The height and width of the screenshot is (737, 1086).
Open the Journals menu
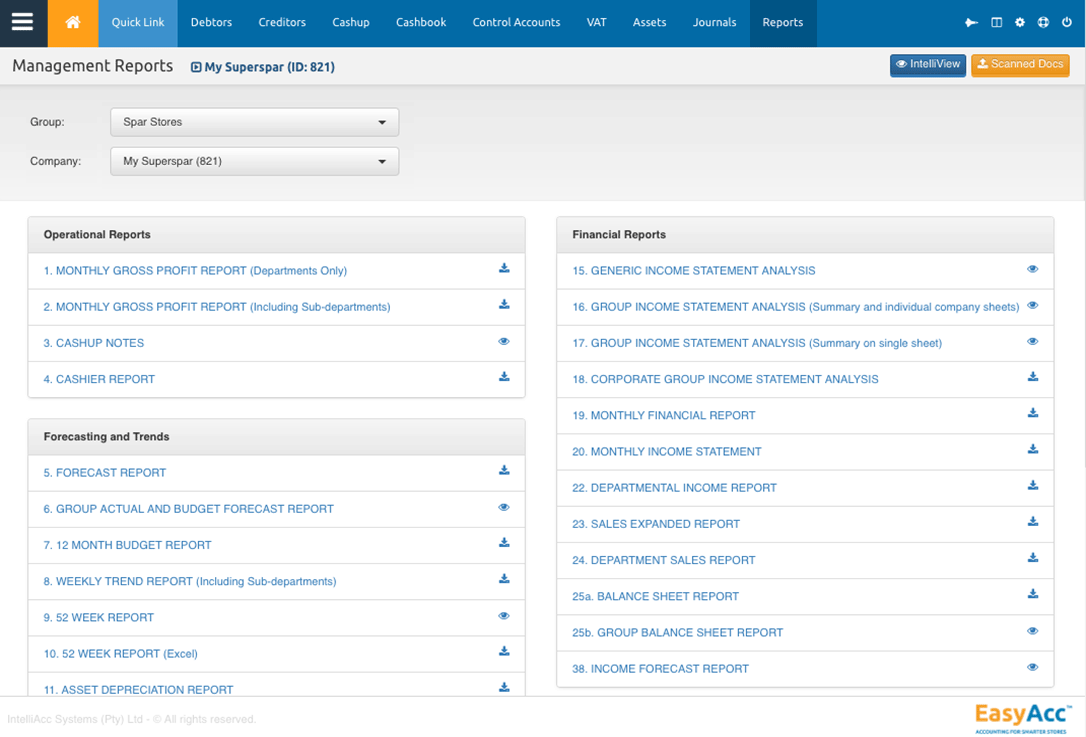[714, 23]
